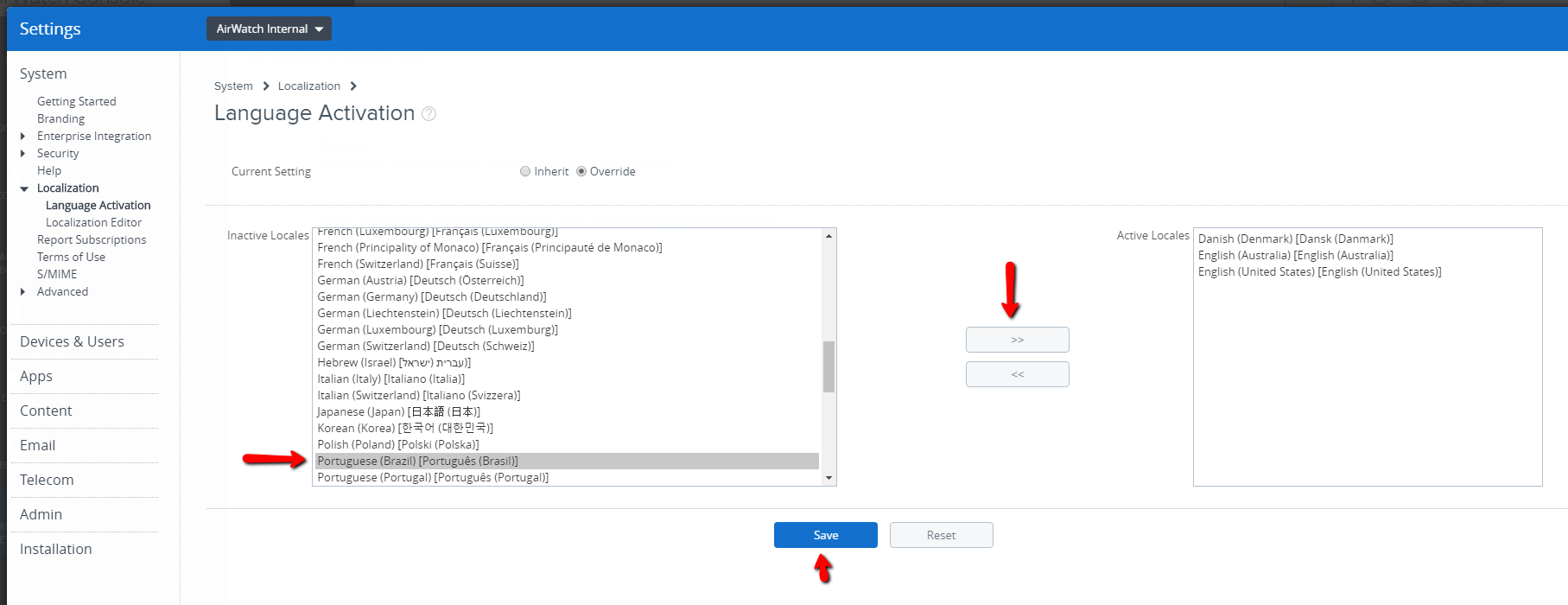Click the System breadcrumb link
Screen dimensions: 1568x605
[233, 86]
